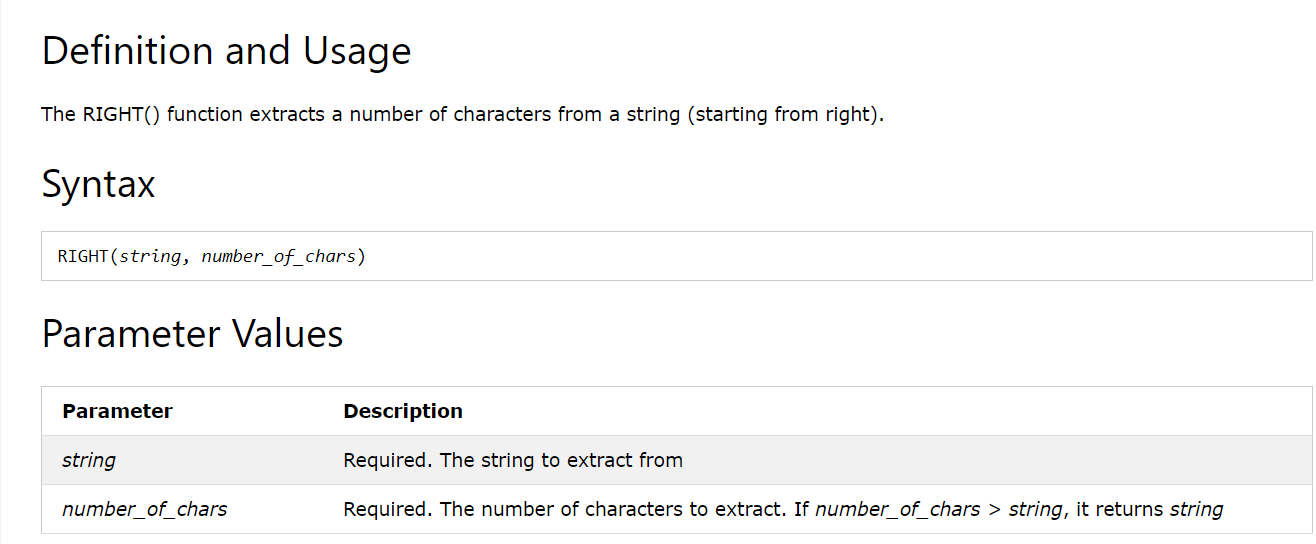Select number_of_chars argument in the syntax code
This screenshot has width=1316, height=544.
pyautogui.click(x=278, y=257)
